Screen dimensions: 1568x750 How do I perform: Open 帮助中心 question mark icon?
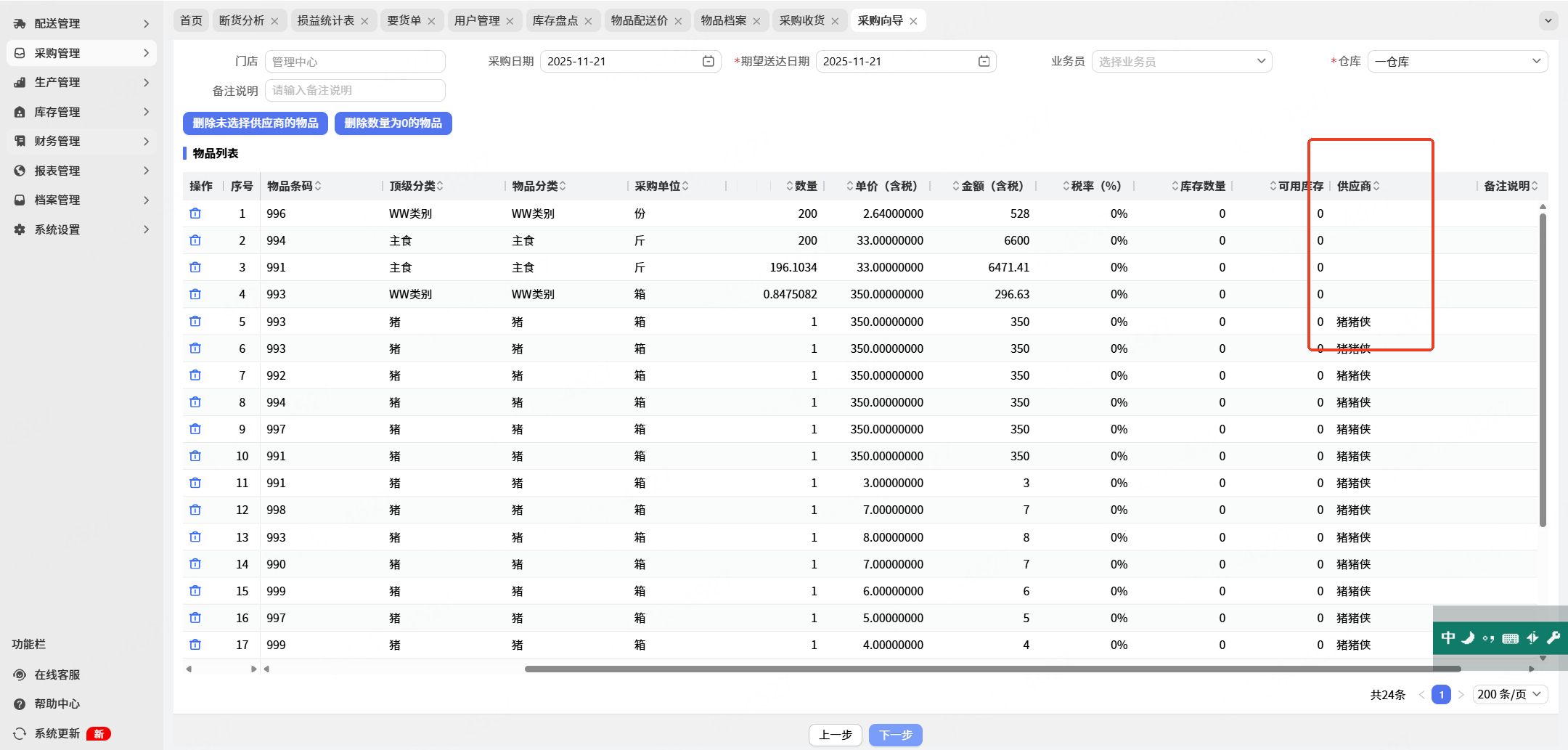20,704
